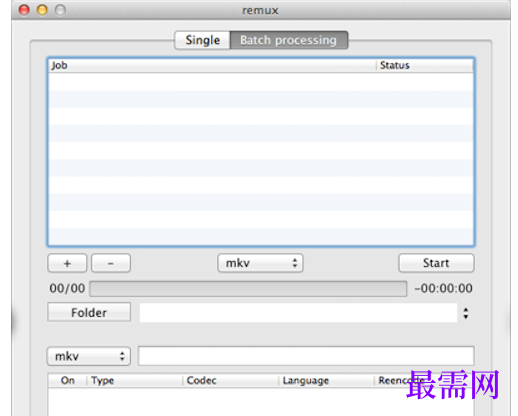Open the lower mkv container dropdown
Screen dimensions: 518x416
(89, 356)
